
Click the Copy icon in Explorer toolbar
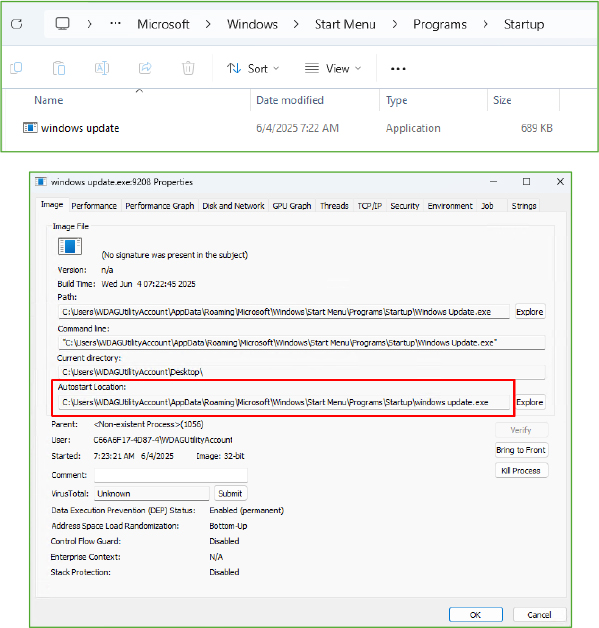pyautogui.click(x=16, y=68)
